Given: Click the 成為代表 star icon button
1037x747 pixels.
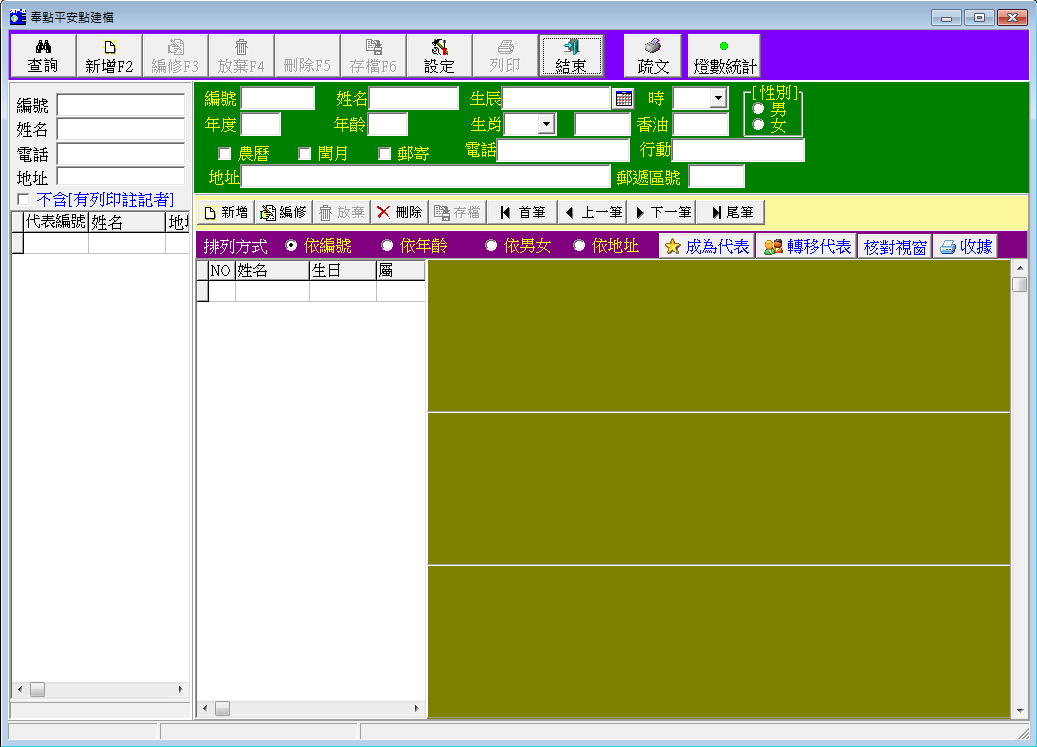Looking at the screenshot, I should [x=673, y=246].
